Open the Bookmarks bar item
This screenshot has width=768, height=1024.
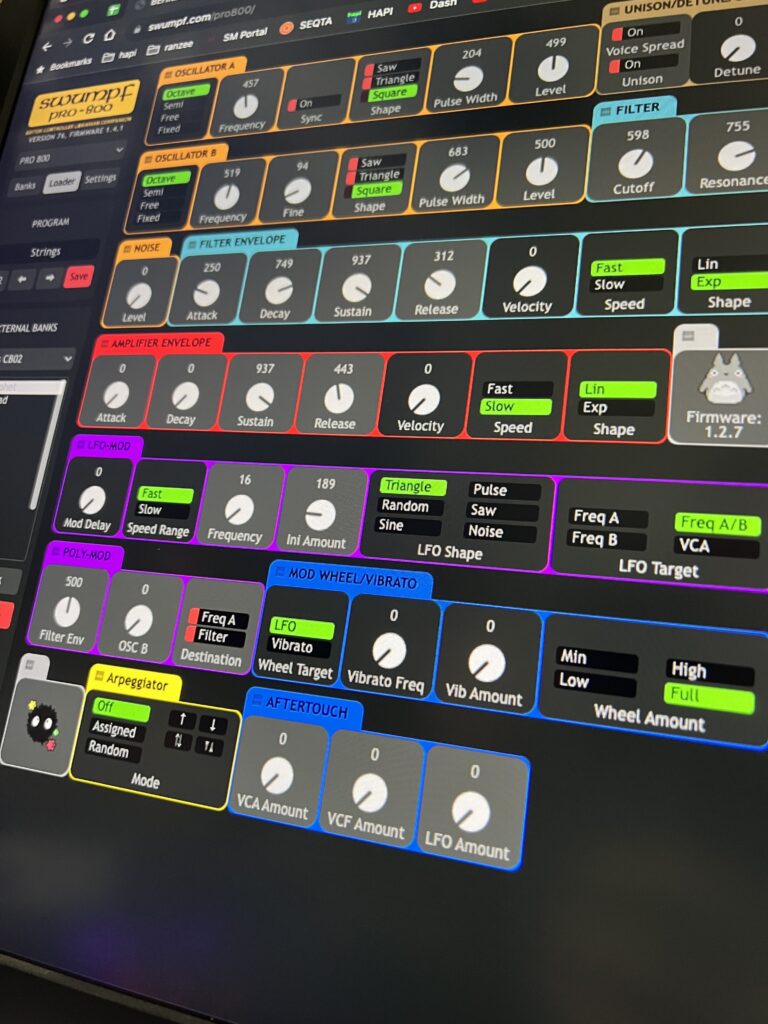click(x=64, y=65)
